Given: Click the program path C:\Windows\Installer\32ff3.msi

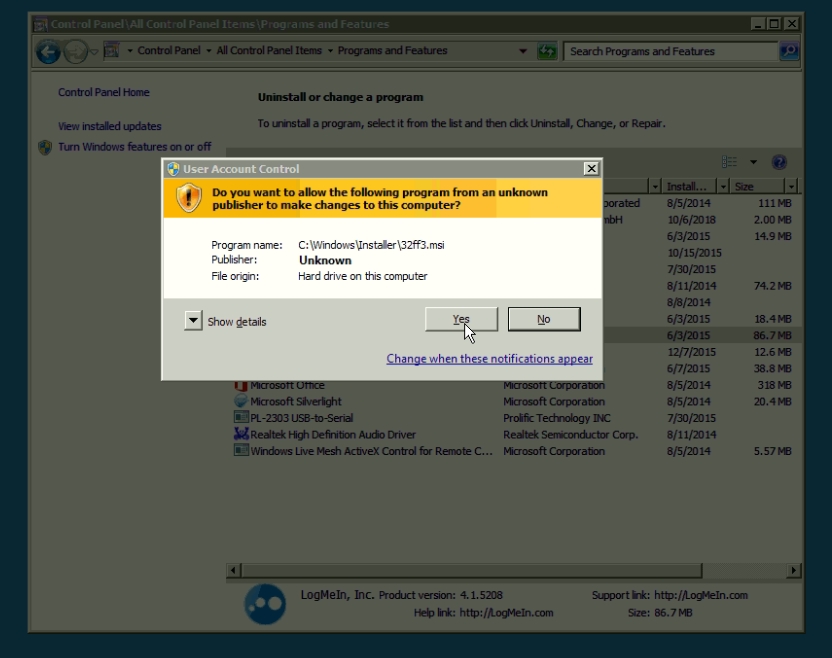Looking at the screenshot, I should (371, 245).
